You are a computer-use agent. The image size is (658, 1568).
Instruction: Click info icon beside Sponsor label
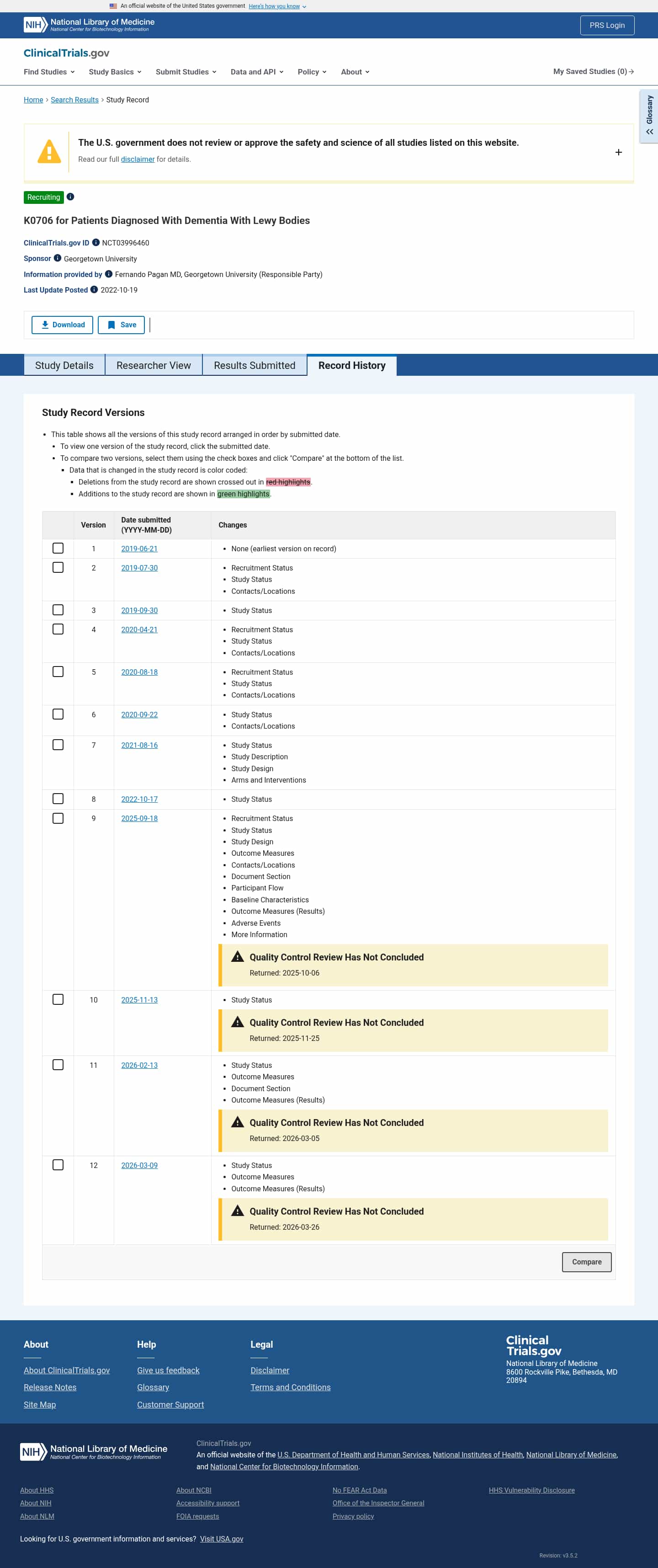click(x=58, y=258)
